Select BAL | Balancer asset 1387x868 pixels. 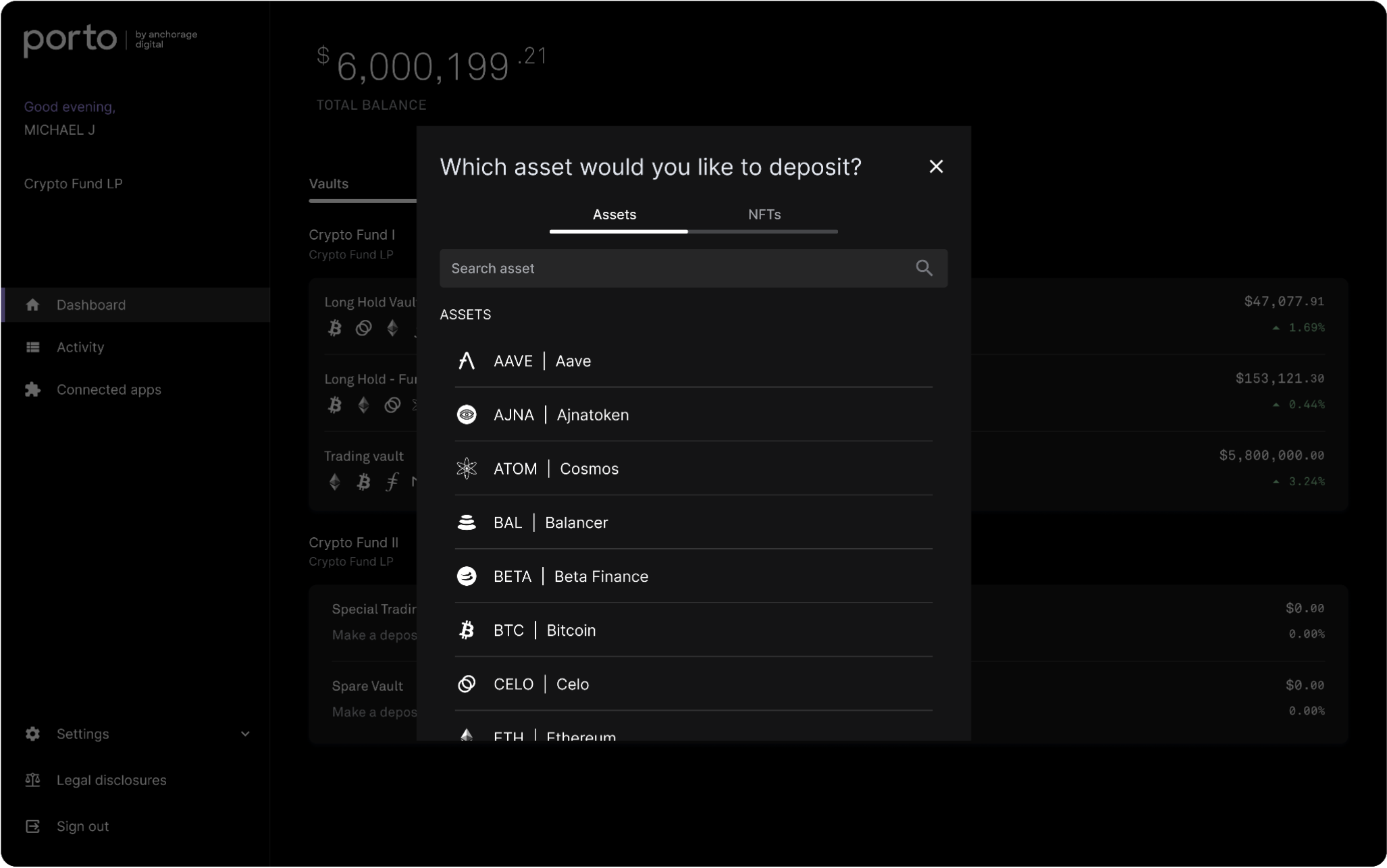point(693,522)
